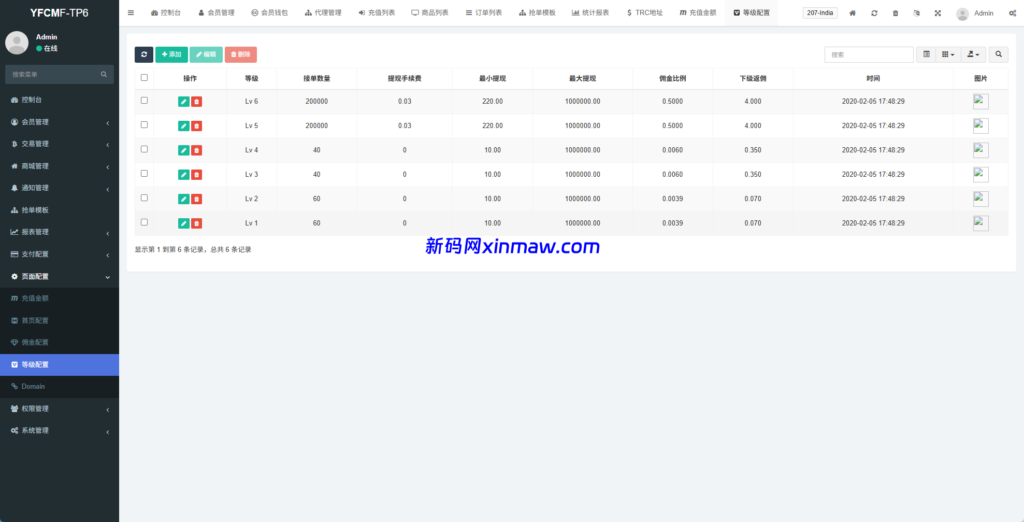Viewport: 1024px width, 522px height.
Task: Expand 交易管理 in the sidebar
Action: coord(59,144)
